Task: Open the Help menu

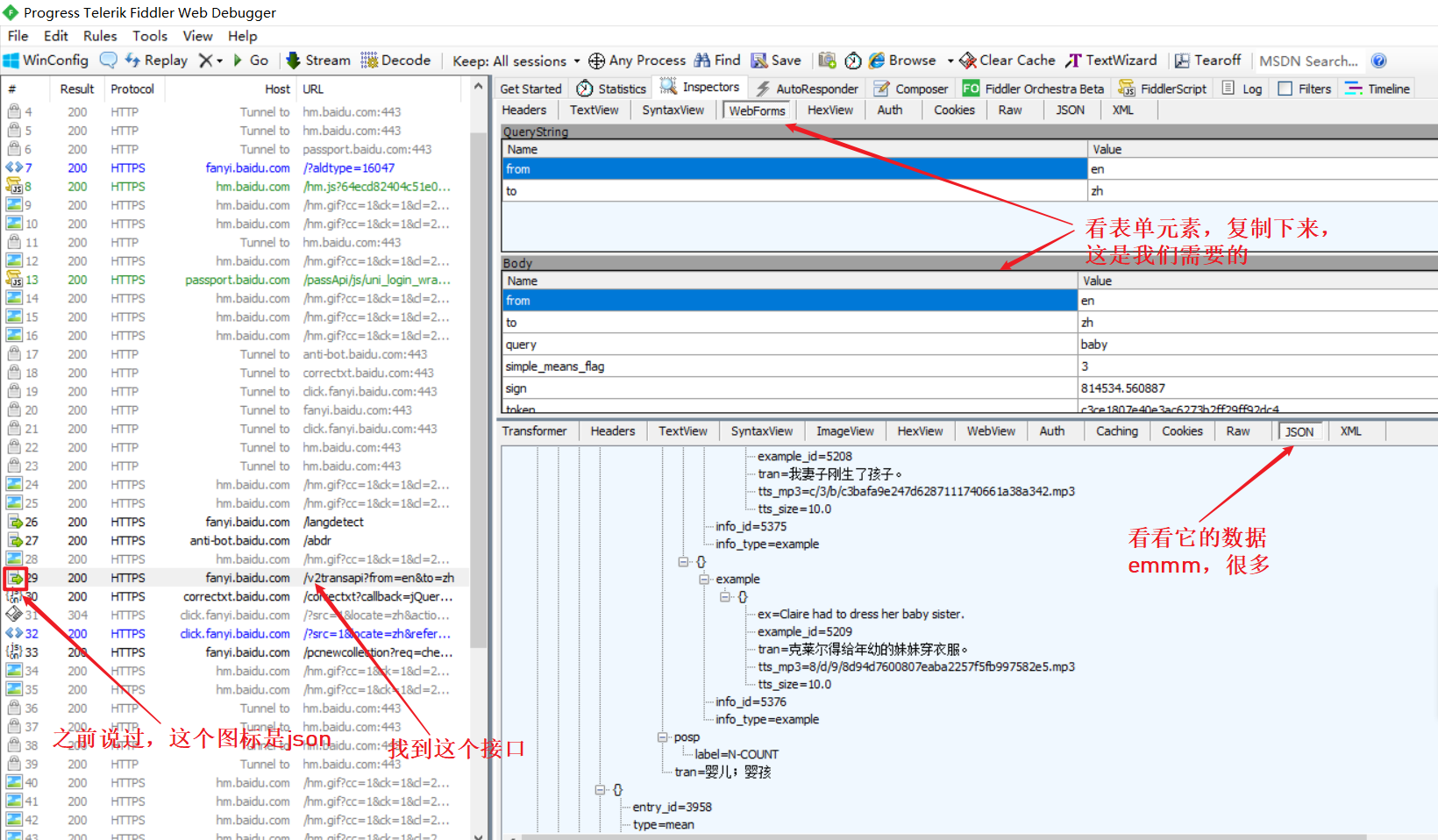Action: pyautogui.click(x=243, y=36)
